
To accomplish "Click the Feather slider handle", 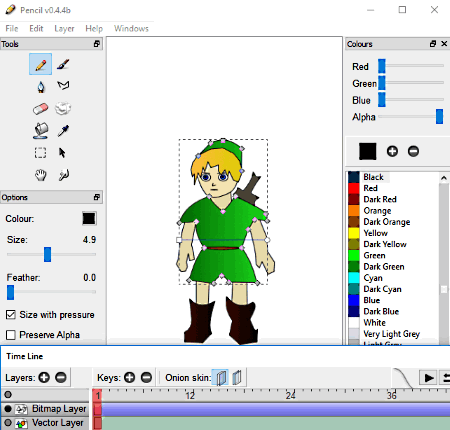I will [x=10, y=292].
